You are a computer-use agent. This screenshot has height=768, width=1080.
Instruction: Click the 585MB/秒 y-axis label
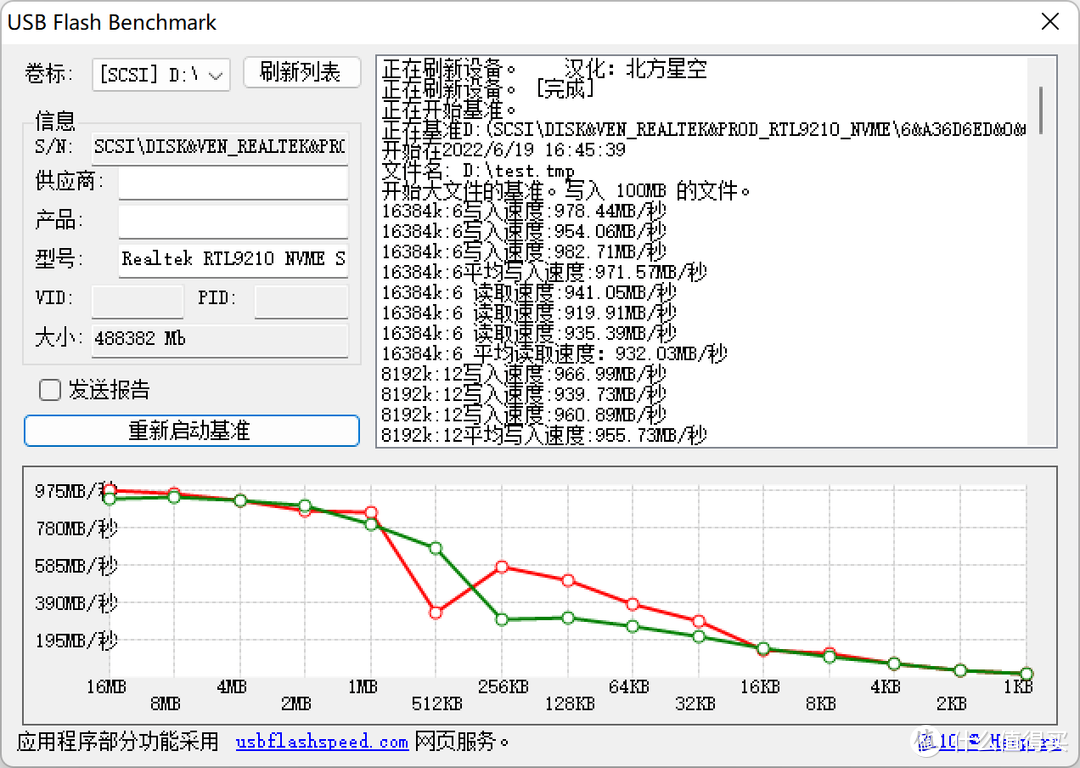click(x=76, y=565)
